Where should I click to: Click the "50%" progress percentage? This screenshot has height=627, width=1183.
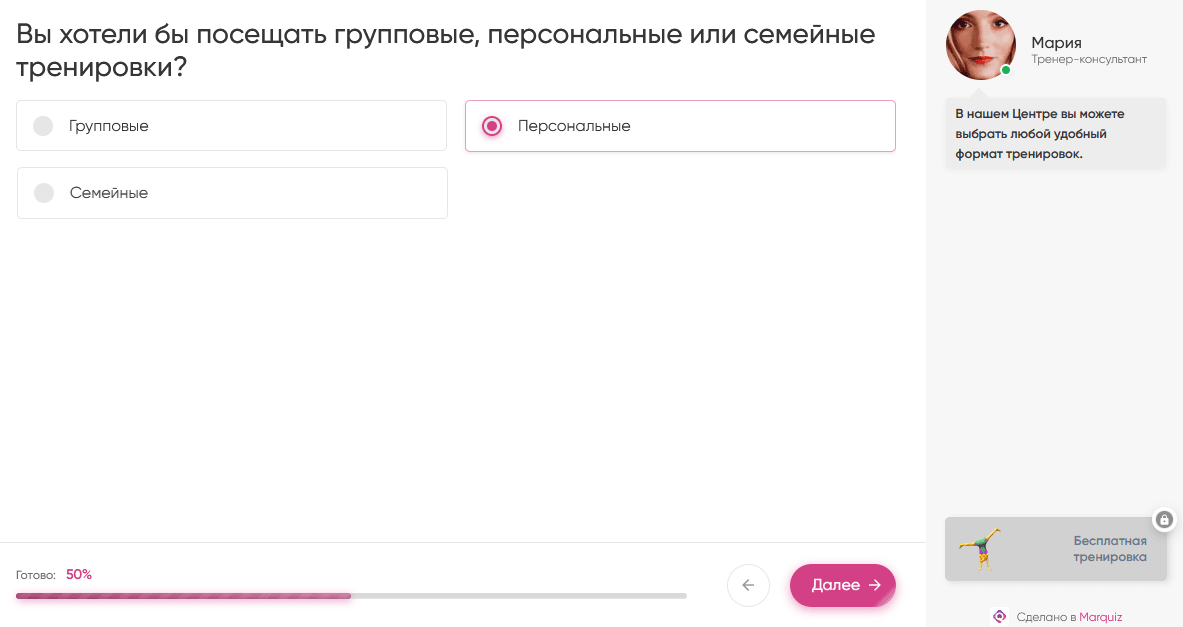(79, 574)
